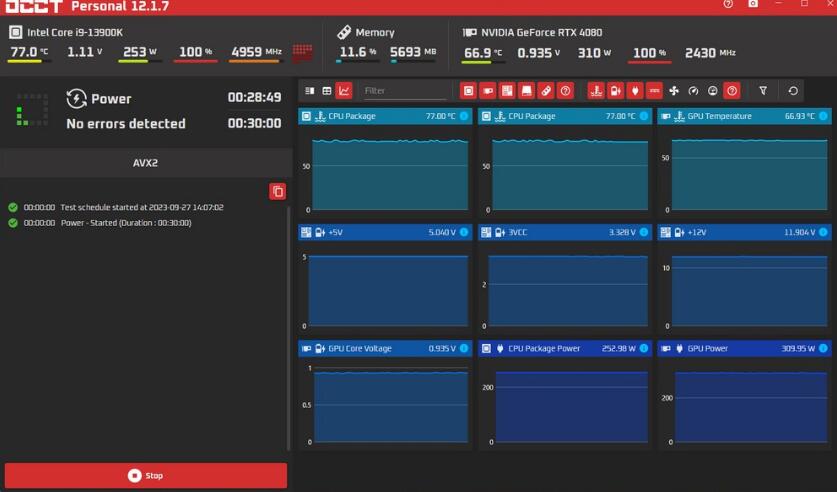Reset the monitoring graphs with refresh icon
Screen dimensions: 837x492
tap(793, 91)
